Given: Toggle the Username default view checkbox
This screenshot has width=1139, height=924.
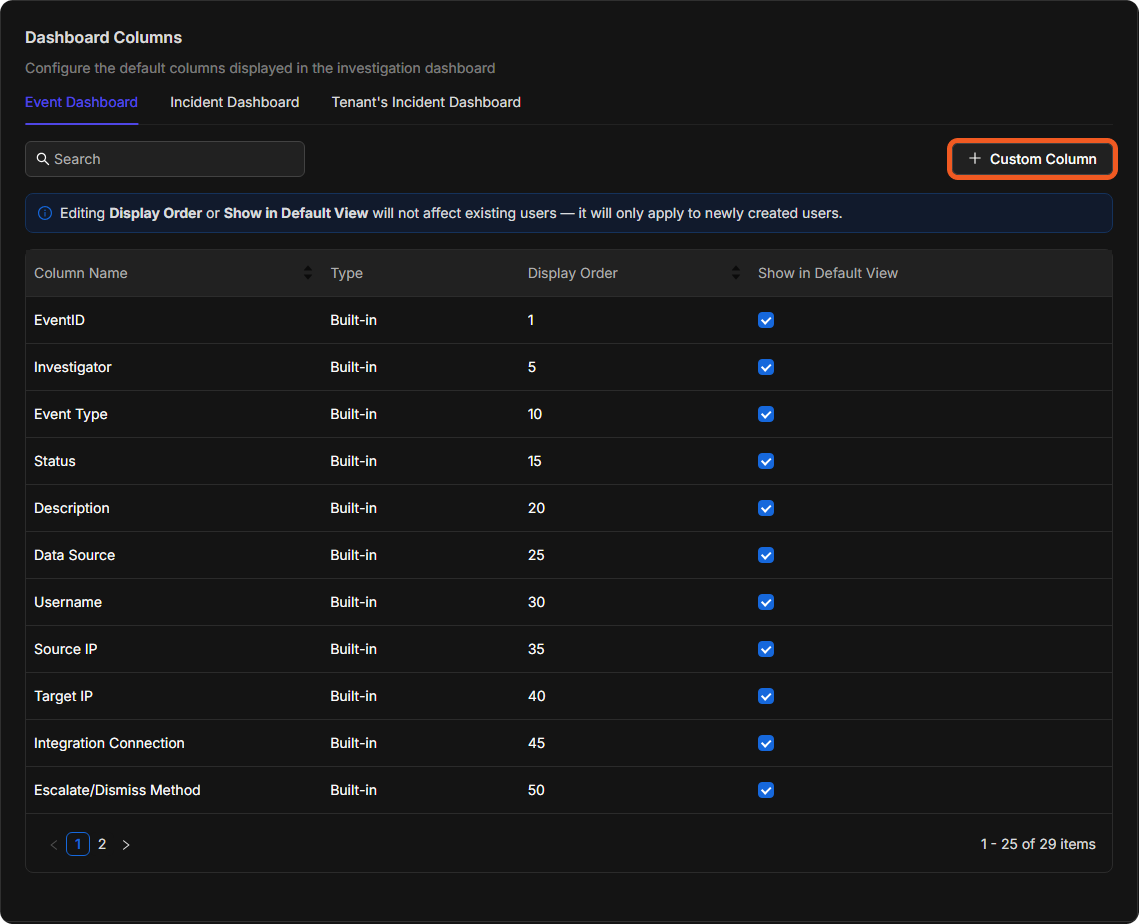Looking at the screenshot, I should click(766, 602).
